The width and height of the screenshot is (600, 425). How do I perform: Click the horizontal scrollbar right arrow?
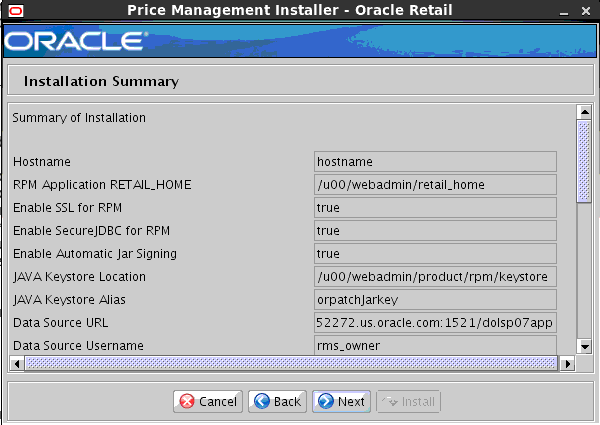567,363
